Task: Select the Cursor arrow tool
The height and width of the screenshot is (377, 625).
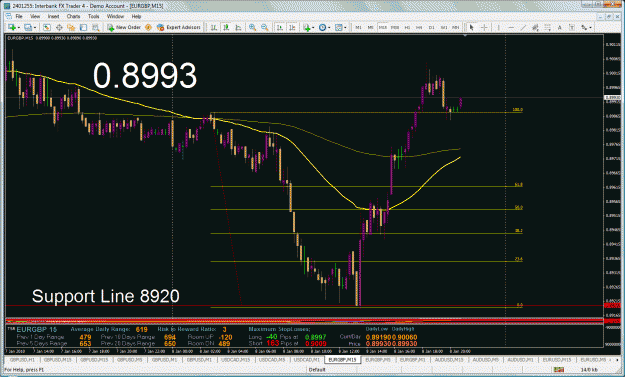Action: [x=472, y=27]
